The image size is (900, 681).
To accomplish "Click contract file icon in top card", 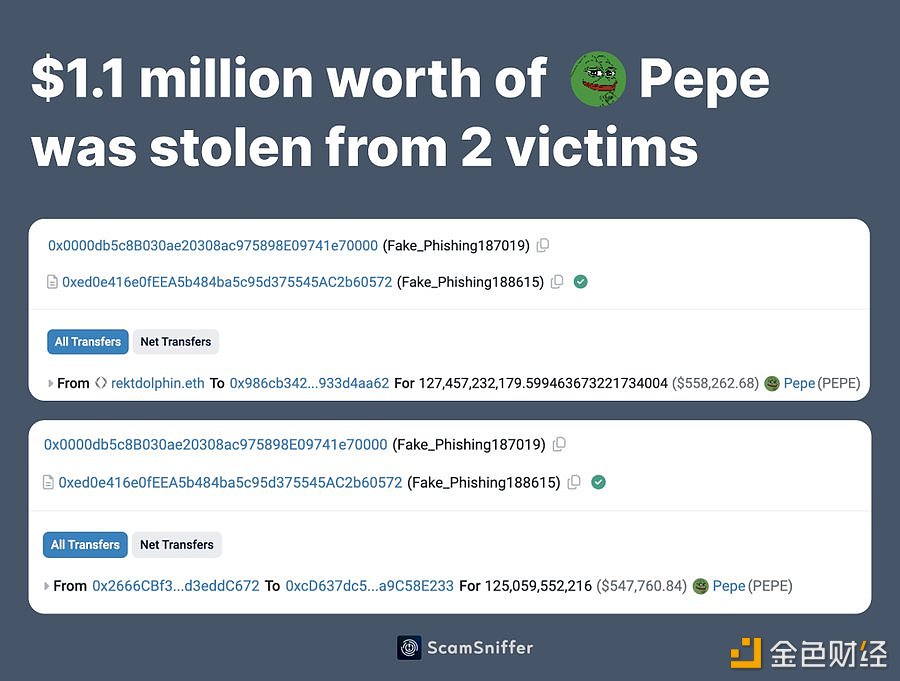I will tap(52, 282).
